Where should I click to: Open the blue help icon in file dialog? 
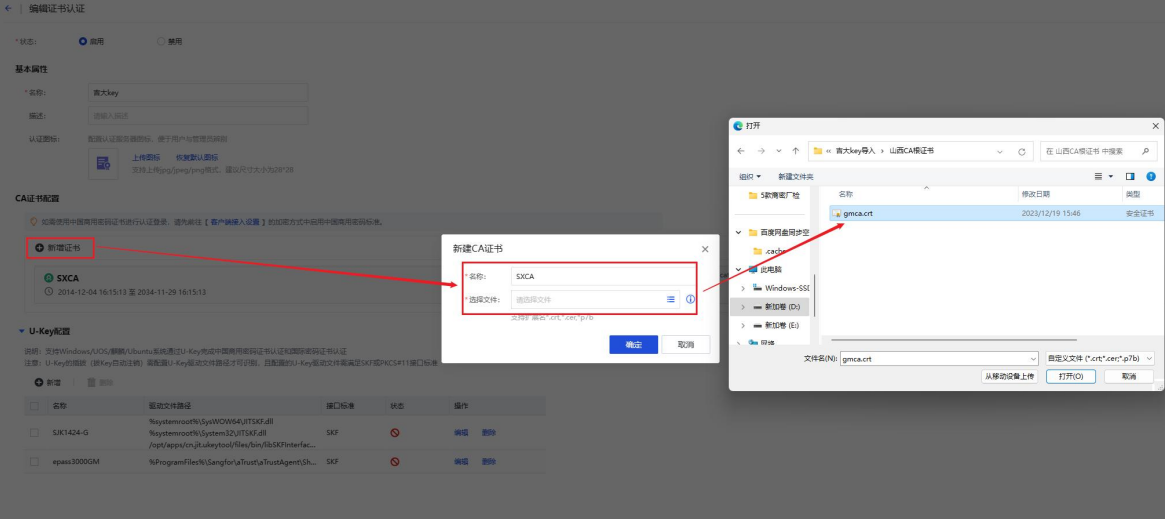pos(1151,176)
